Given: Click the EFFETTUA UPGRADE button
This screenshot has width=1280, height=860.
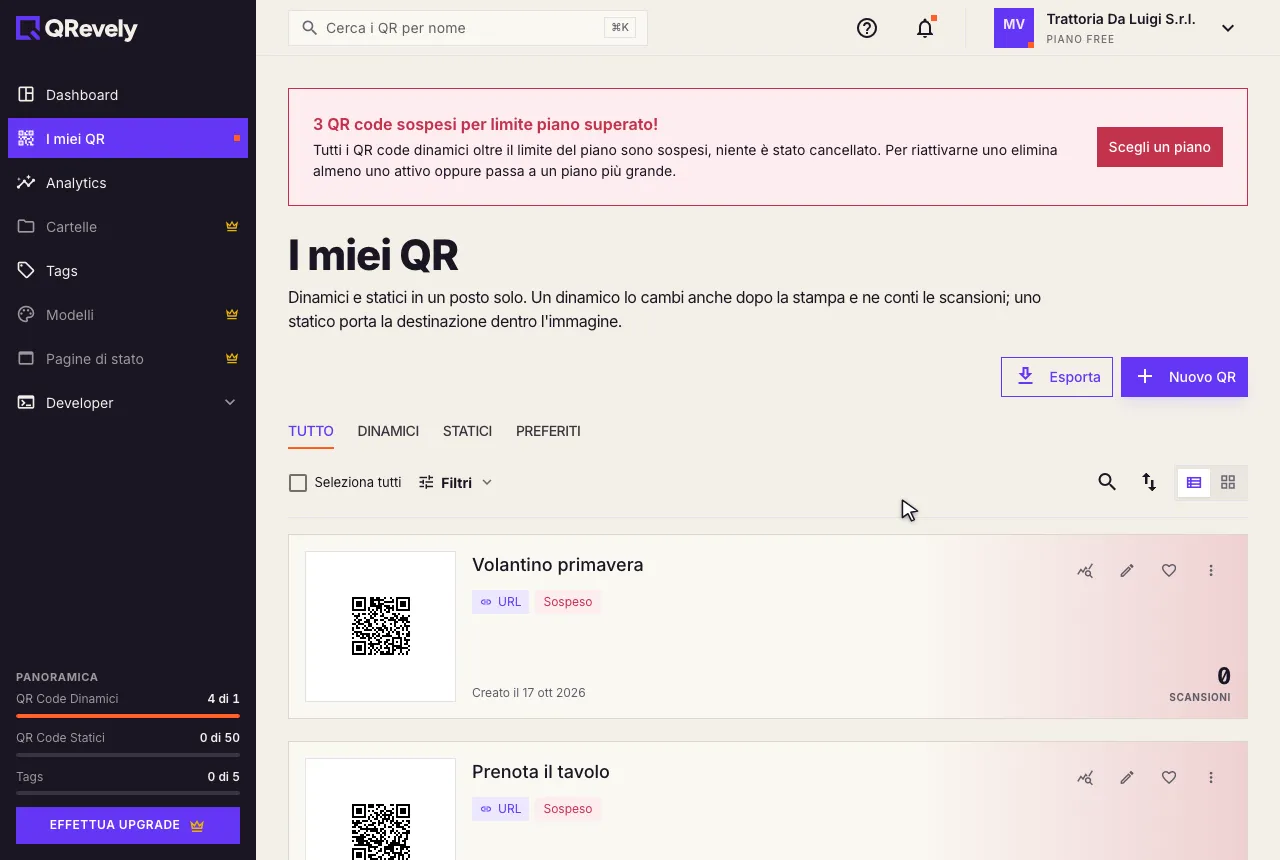Looking at the screenshot, I should click(x=128, y=826).
